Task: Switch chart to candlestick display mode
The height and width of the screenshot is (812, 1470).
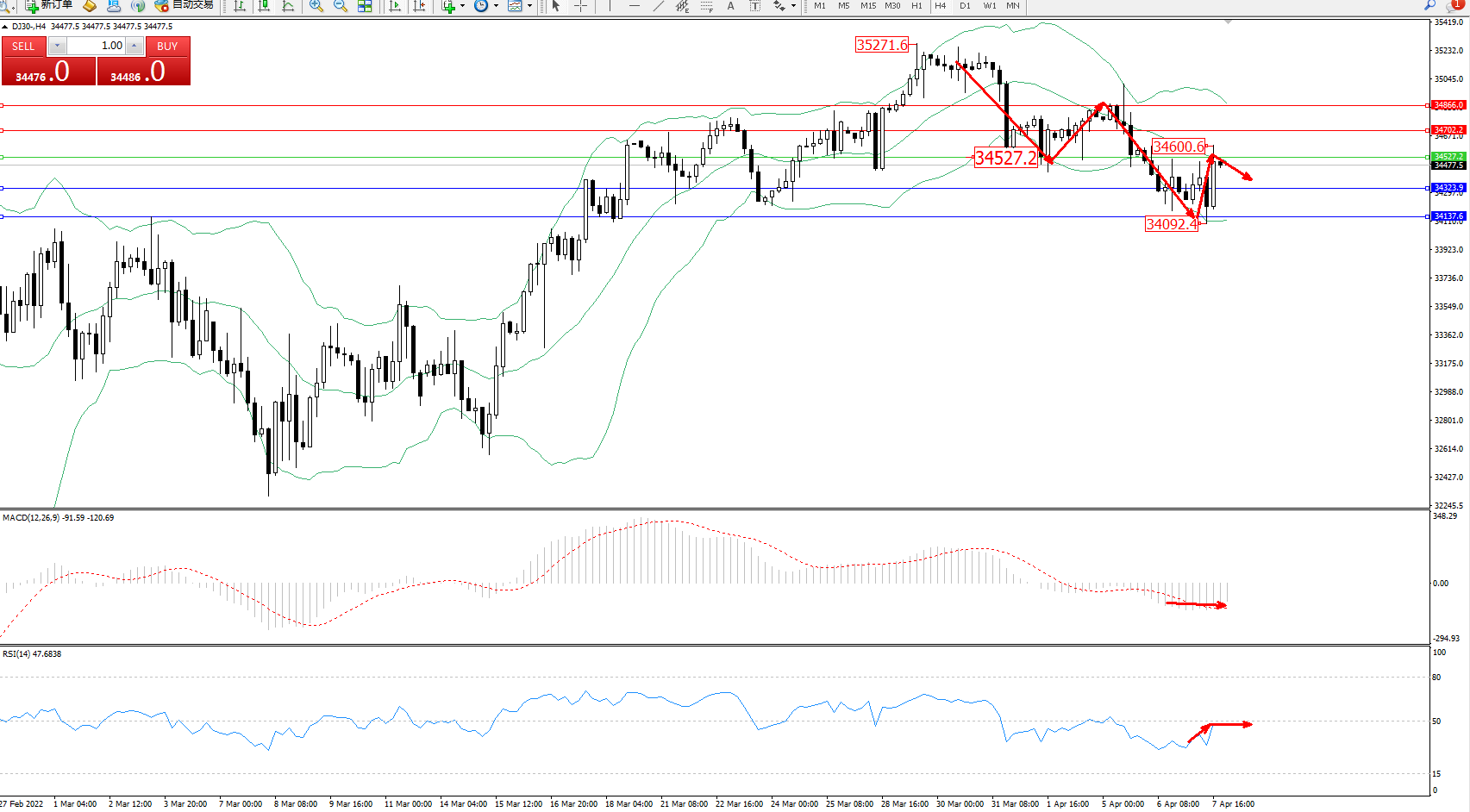Action: click(264, 6)
